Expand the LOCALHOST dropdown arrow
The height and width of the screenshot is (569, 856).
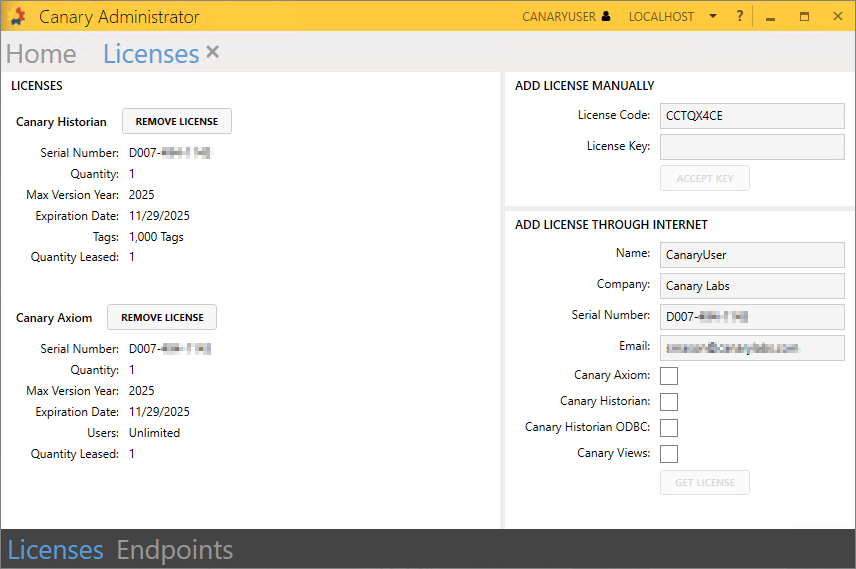coord(713,16)
